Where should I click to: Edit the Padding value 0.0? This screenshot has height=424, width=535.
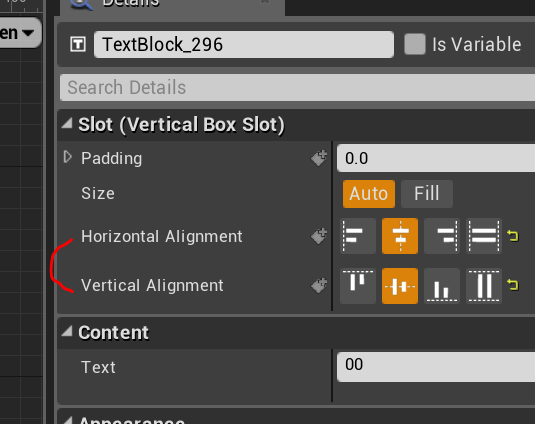point(436,158)
